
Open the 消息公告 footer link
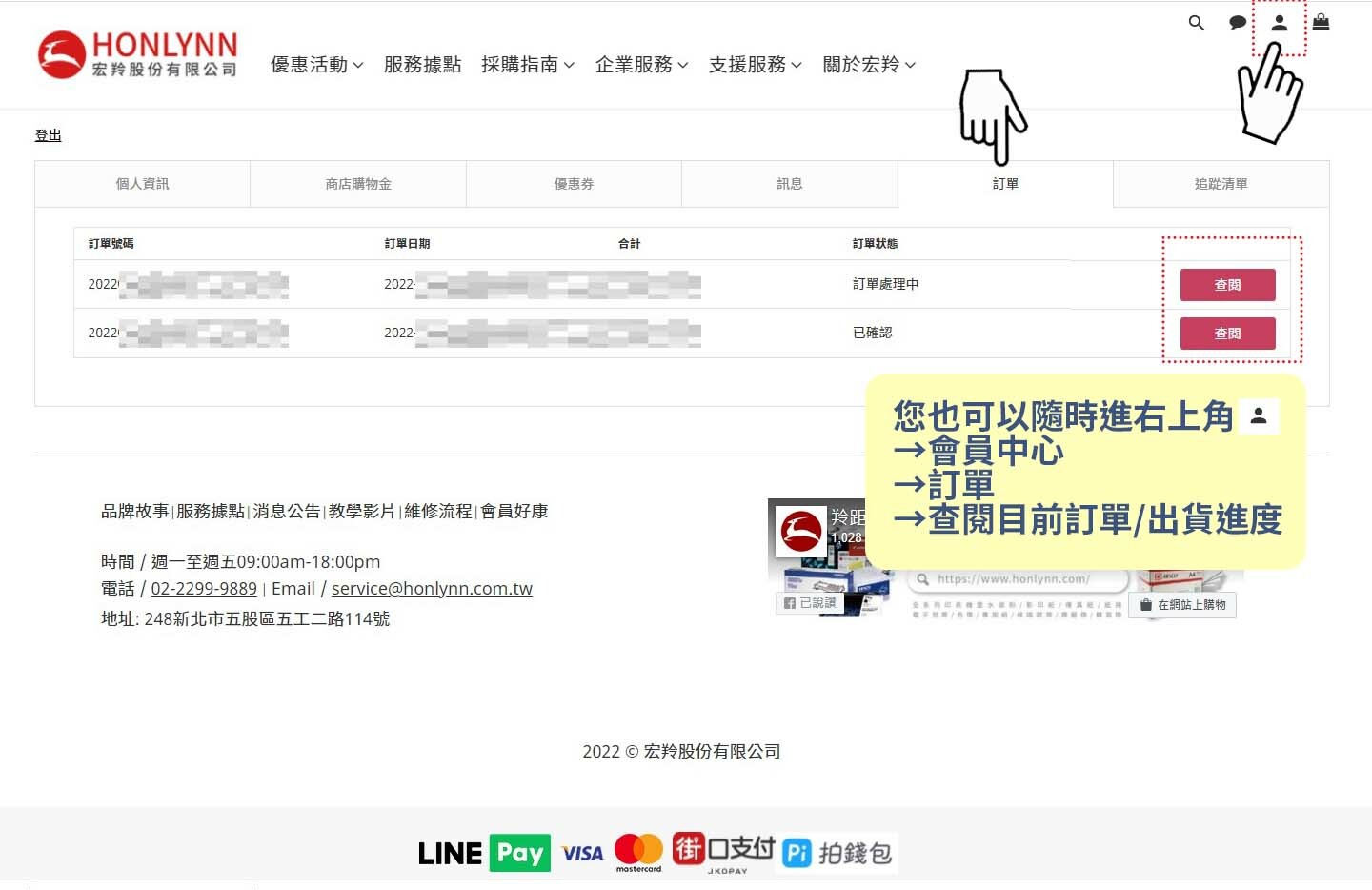287,512
